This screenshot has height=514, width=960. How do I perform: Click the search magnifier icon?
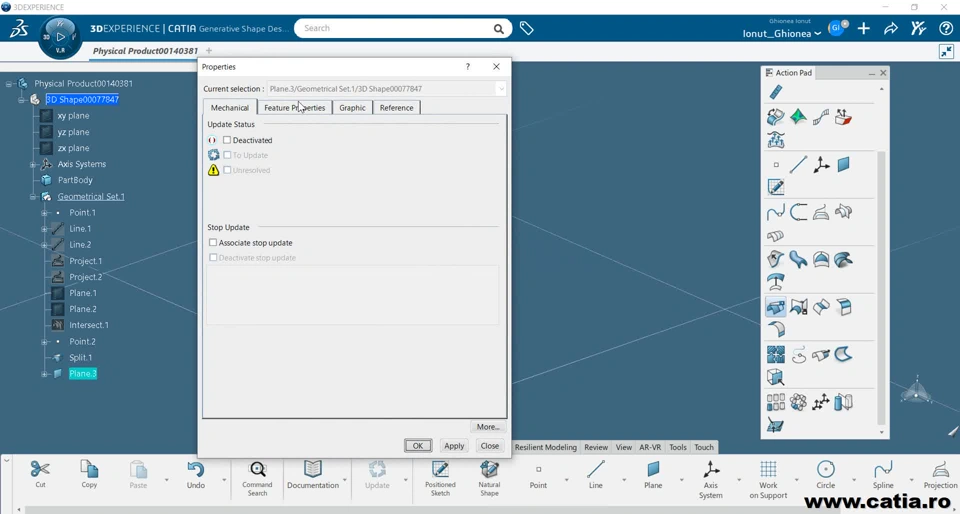498,28
